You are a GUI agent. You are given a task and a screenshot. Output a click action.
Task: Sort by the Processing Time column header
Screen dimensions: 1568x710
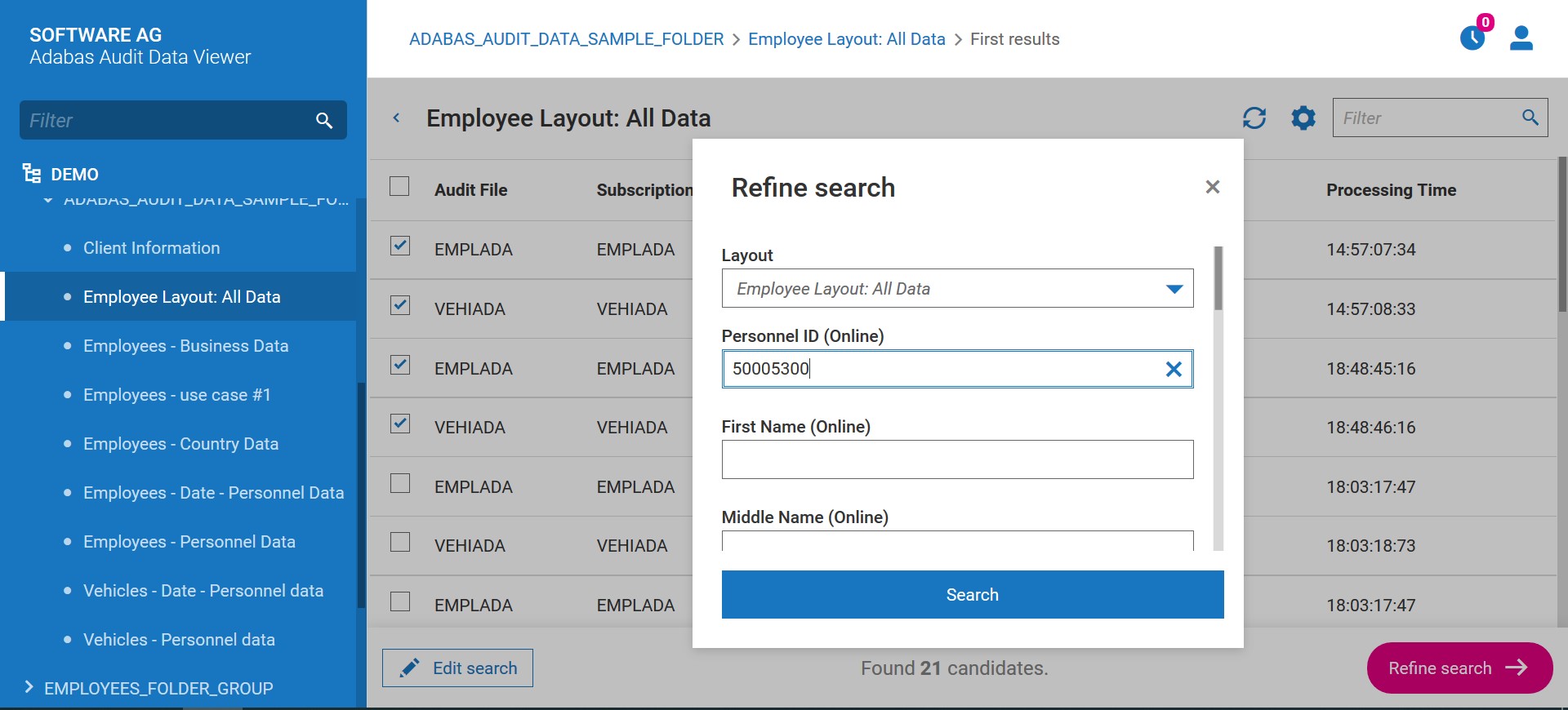pos(1391,190)
